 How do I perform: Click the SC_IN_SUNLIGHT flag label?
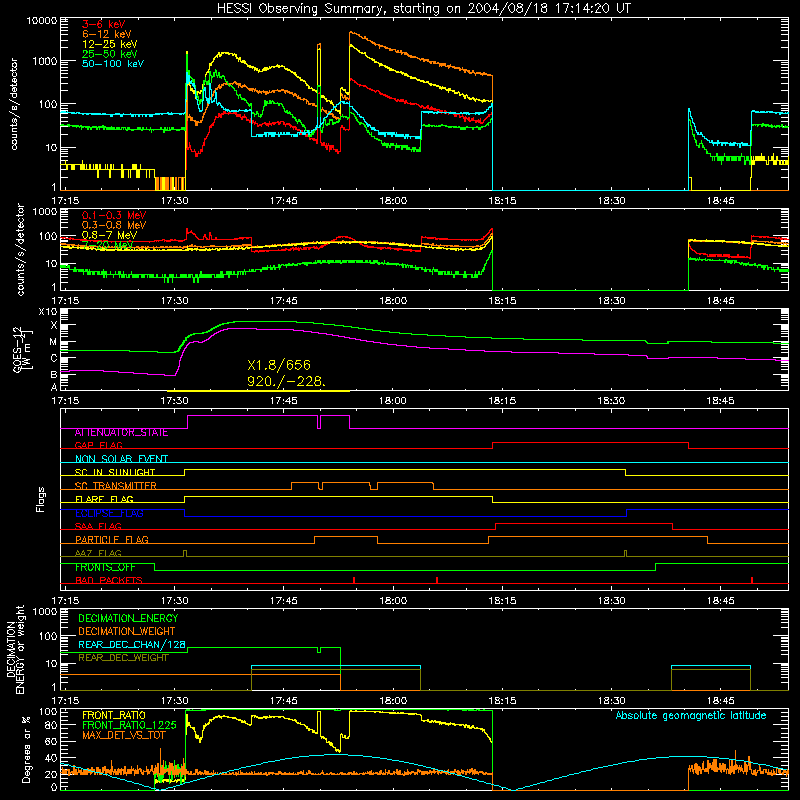point(115,472)
